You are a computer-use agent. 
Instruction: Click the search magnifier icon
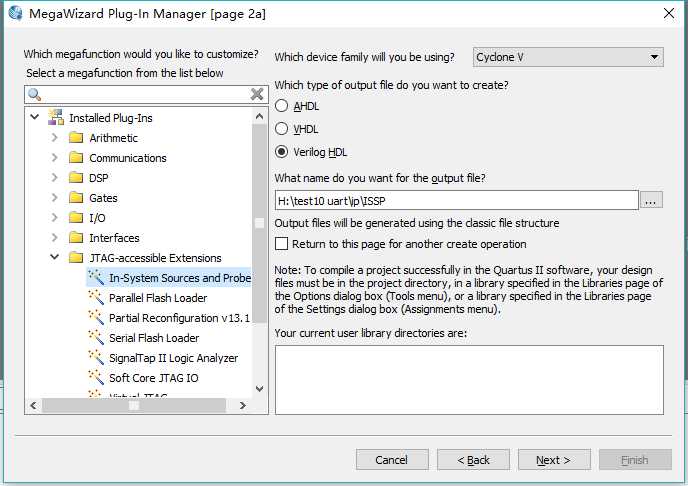coord(34,94)
